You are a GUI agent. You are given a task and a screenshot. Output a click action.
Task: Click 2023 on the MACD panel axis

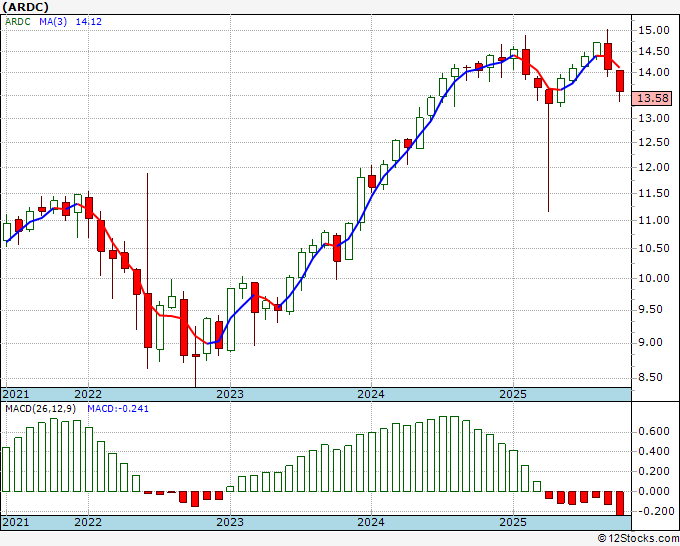[x=230, y=522]
